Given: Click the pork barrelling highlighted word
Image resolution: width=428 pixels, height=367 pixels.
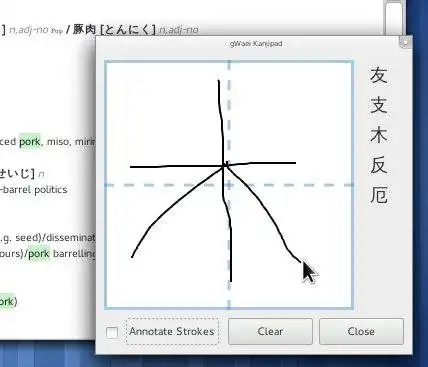Looking at the screenshot, I should [39, 254].
